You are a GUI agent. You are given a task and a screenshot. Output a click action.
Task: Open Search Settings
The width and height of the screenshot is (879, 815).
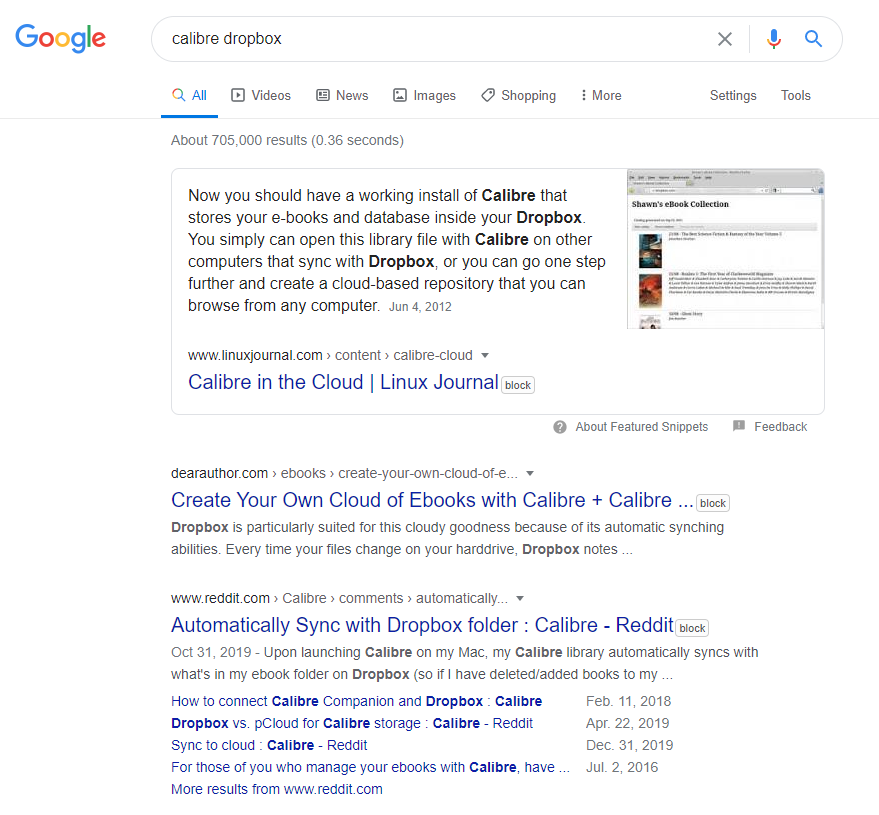click(733, 96)
